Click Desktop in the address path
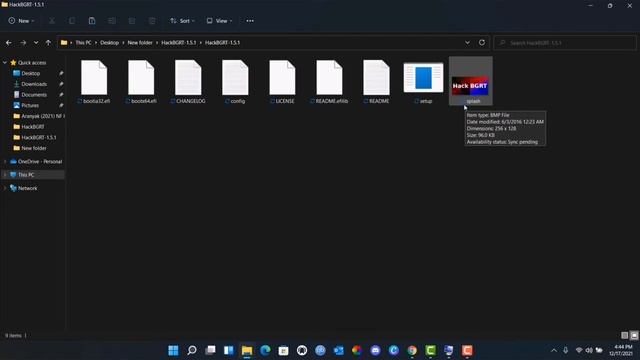 [109, 42]
